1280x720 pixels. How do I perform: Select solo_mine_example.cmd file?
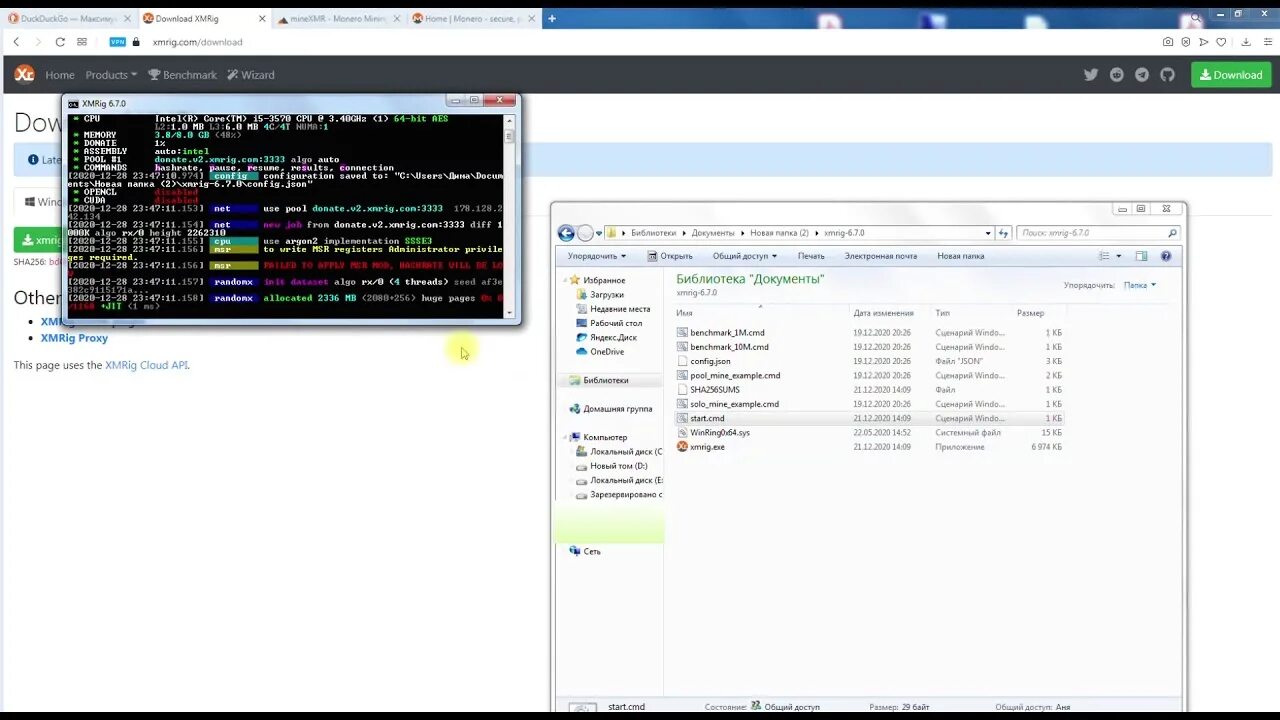(x=734, y=404)
